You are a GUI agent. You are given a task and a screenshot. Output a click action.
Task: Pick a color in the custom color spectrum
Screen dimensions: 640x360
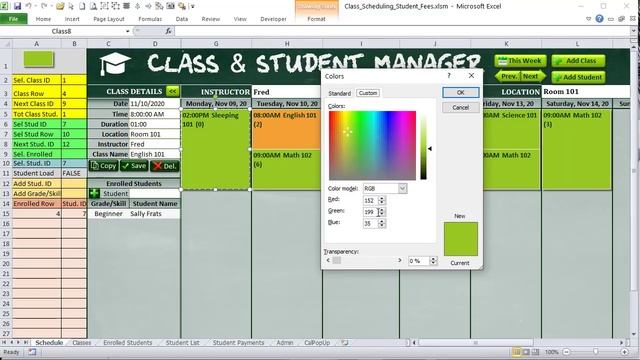(x=372, y=145)
